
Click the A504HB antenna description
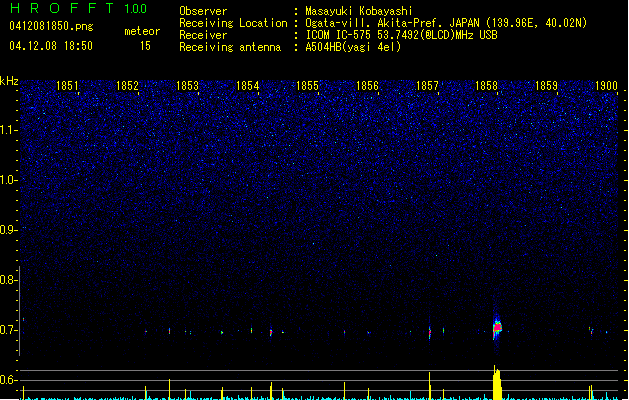point(353,47)
